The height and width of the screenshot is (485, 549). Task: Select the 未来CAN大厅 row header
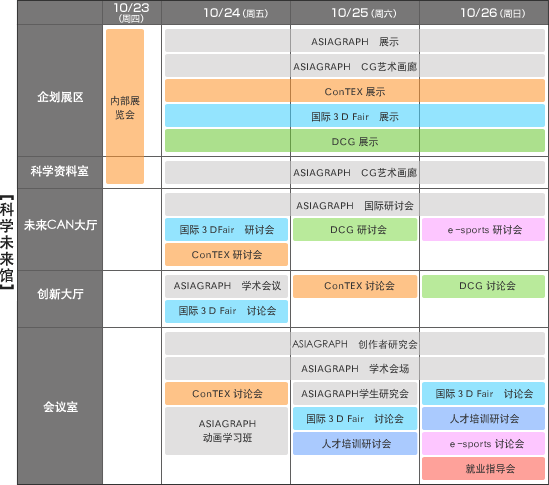[x=60, y=229]
